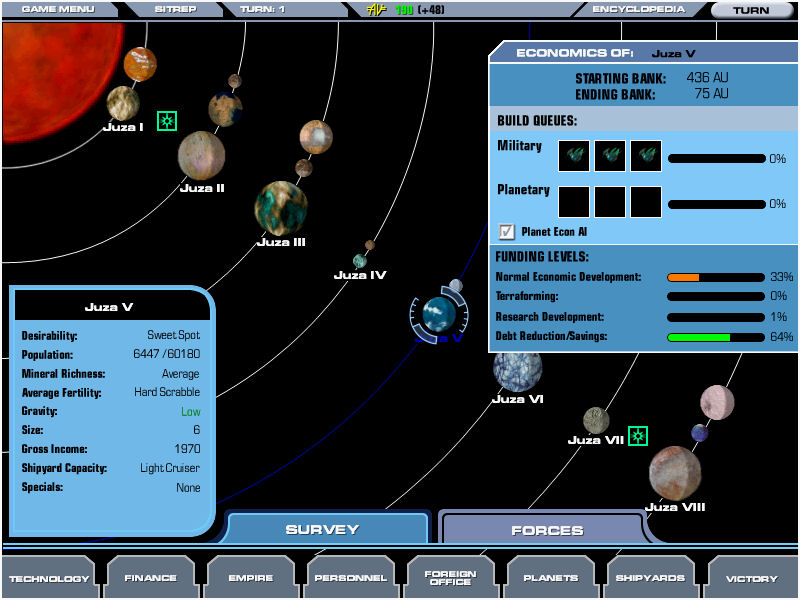Click the green colony marker beside Juza I
The width and height of the screenshot is (800, 600).
click(167, 121)
